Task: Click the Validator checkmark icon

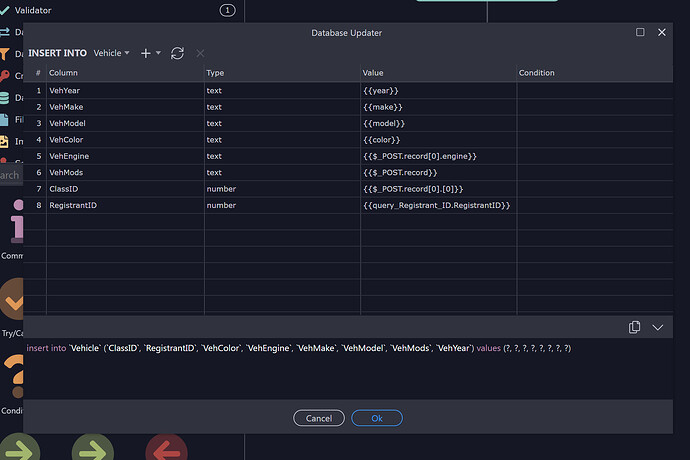Action: tap(5, 10)
